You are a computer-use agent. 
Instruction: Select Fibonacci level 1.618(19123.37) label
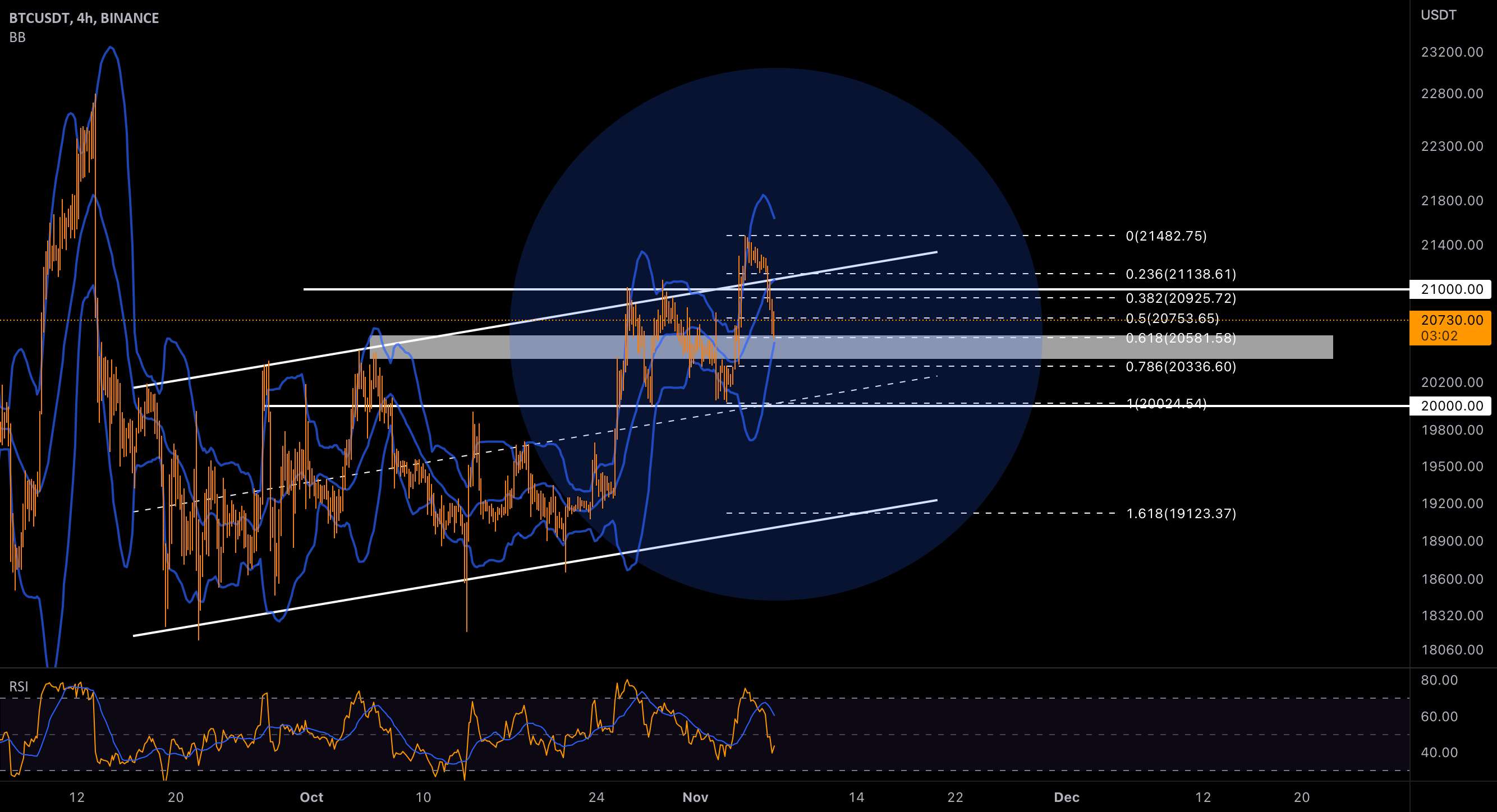point(1181,514)
